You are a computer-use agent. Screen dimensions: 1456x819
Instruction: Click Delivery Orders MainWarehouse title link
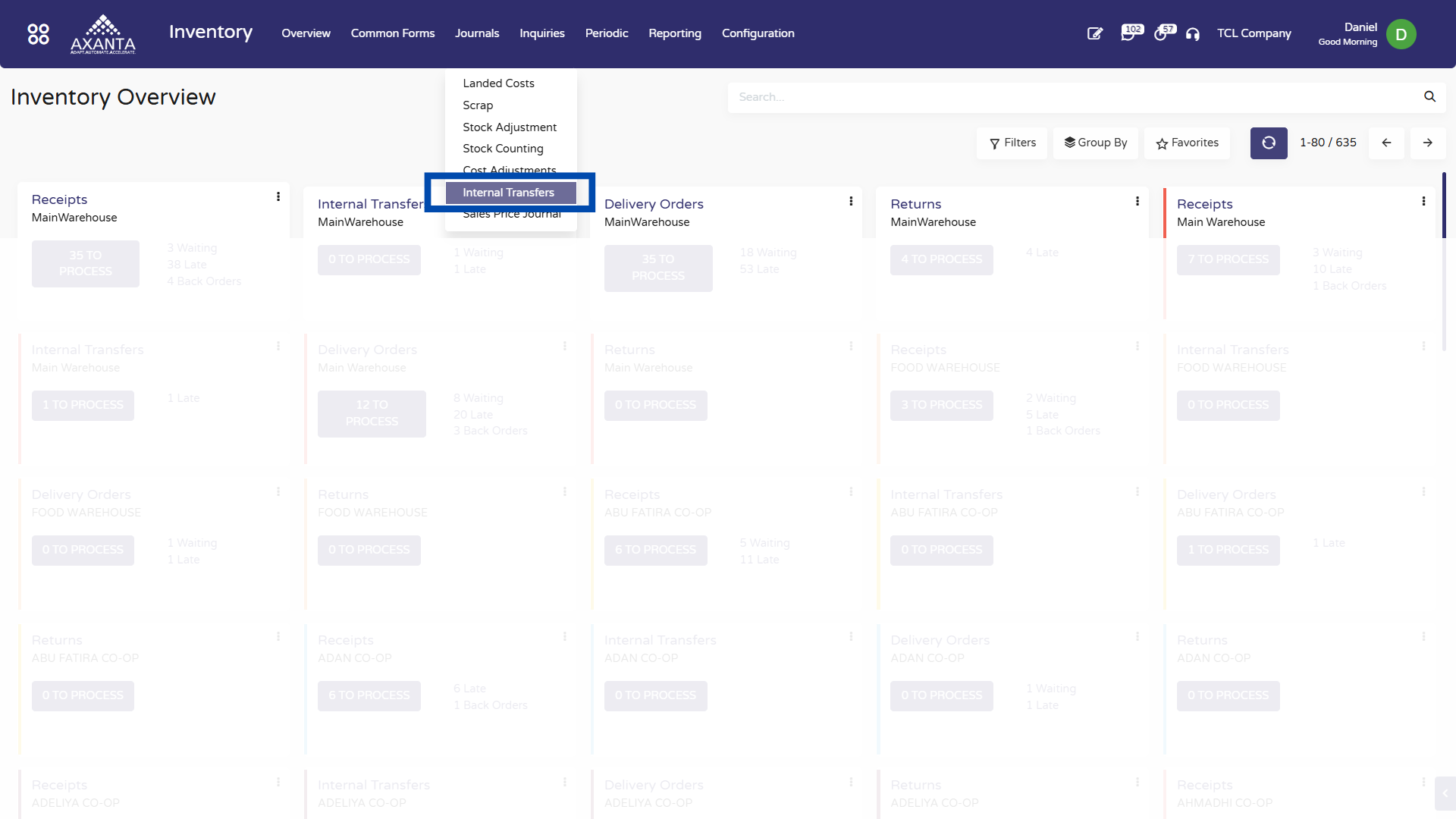coord(654,204)
